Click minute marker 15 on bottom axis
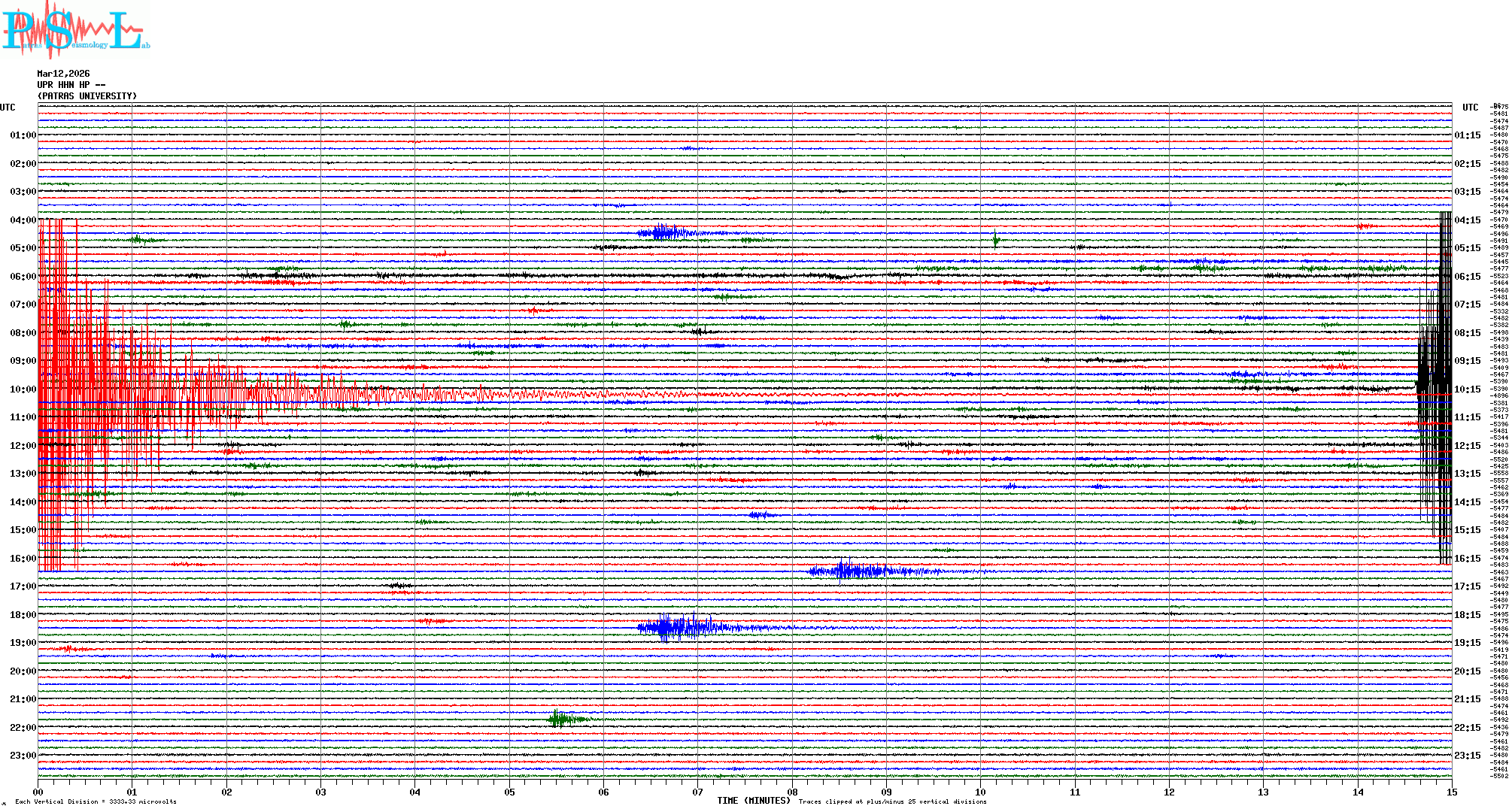The height and width of the screenshot is (812, 1512). [1451, 792]
